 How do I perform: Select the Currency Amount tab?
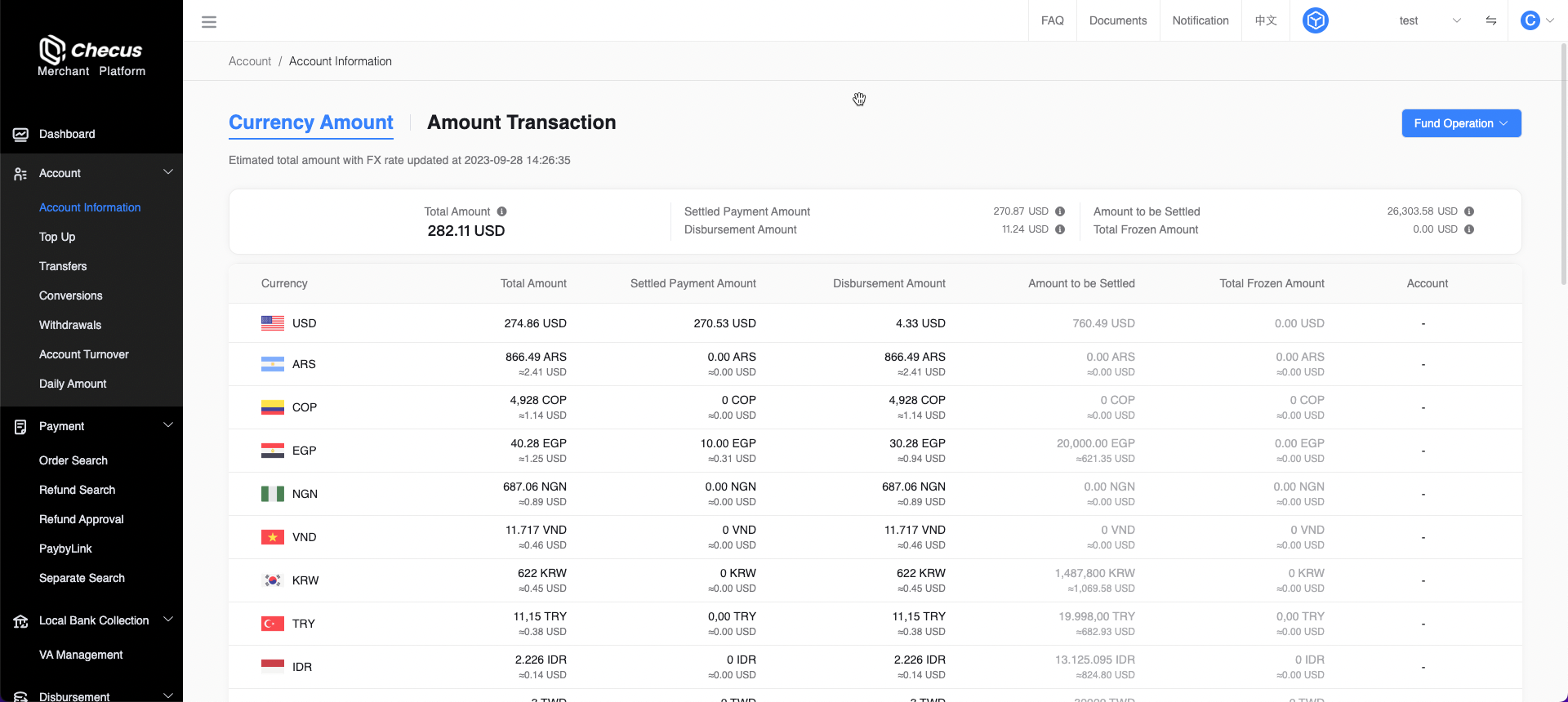tap(310, 122)
